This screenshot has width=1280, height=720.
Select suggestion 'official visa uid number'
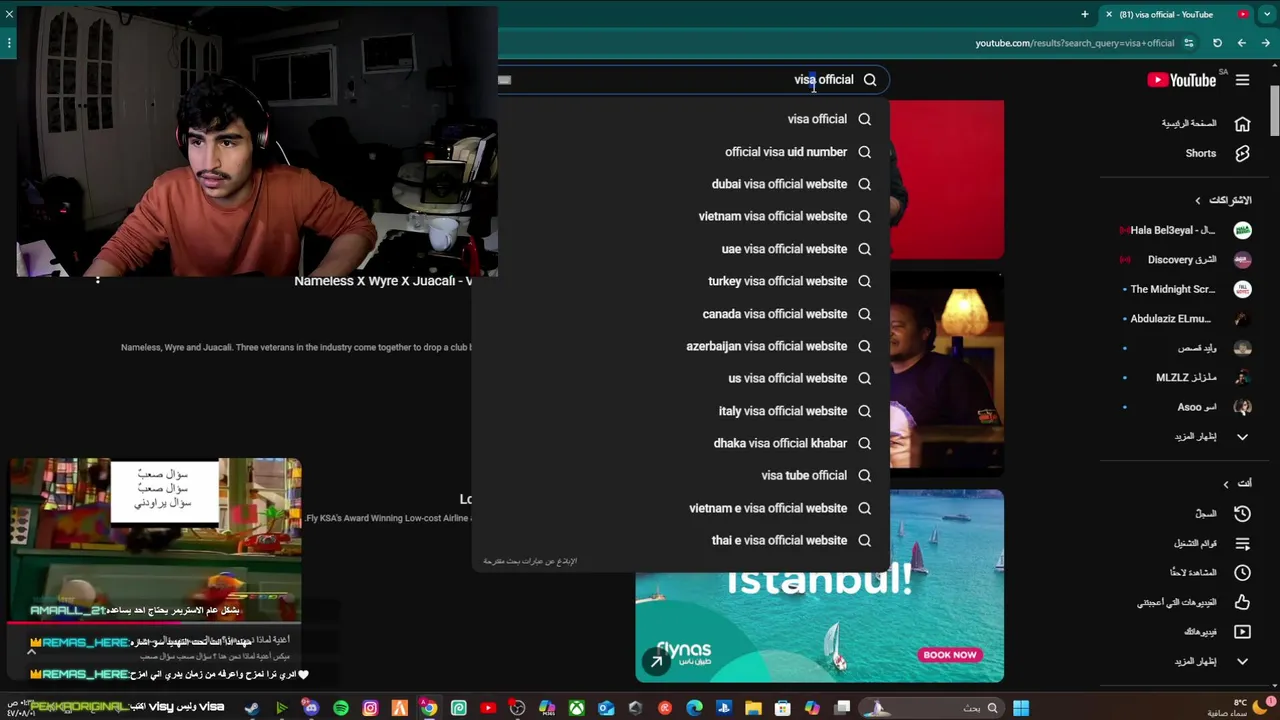click(680, 152)
